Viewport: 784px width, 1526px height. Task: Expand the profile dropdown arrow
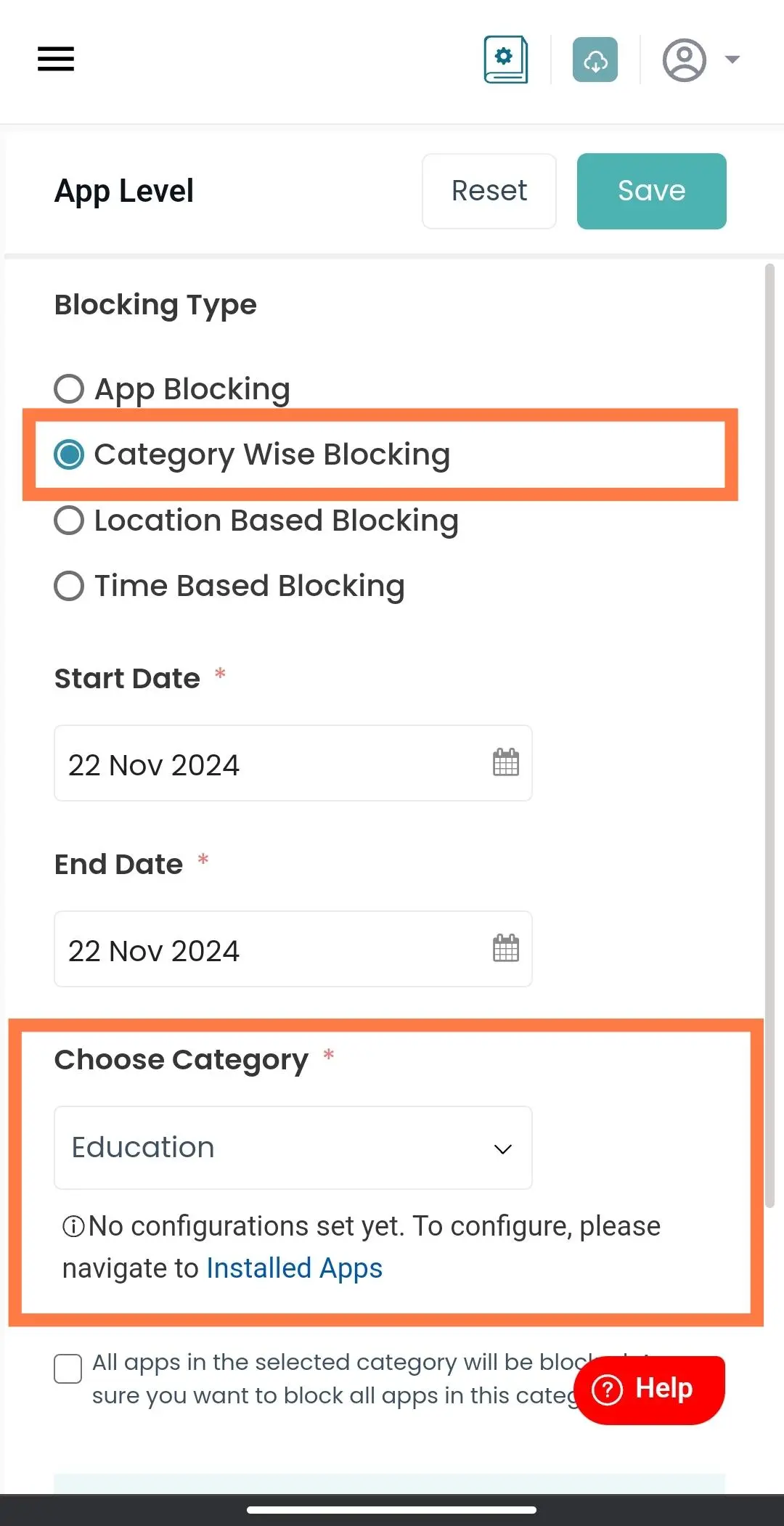pyautogui.click(x=732, y=60)
